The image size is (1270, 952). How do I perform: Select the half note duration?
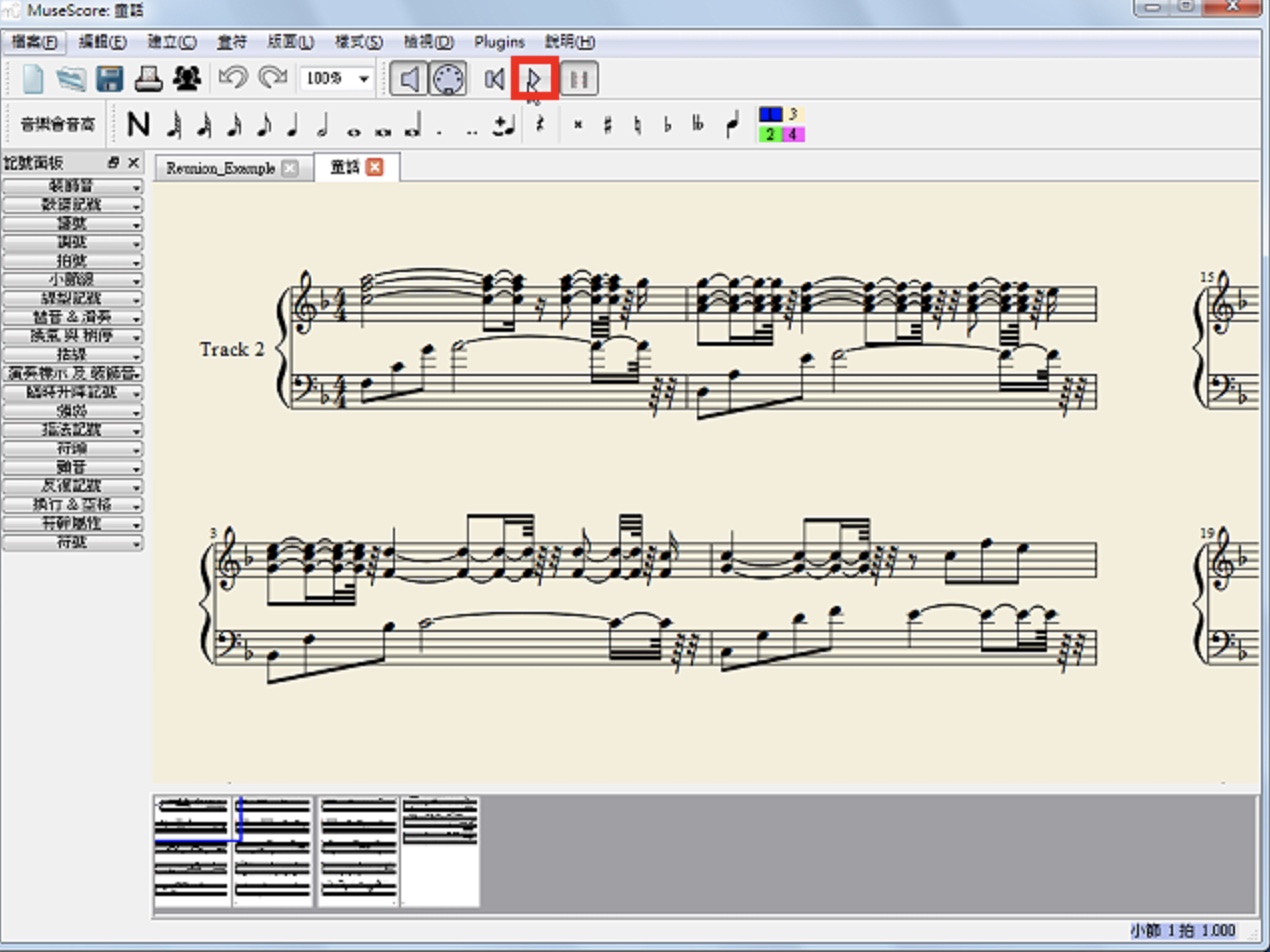(322, 124)
